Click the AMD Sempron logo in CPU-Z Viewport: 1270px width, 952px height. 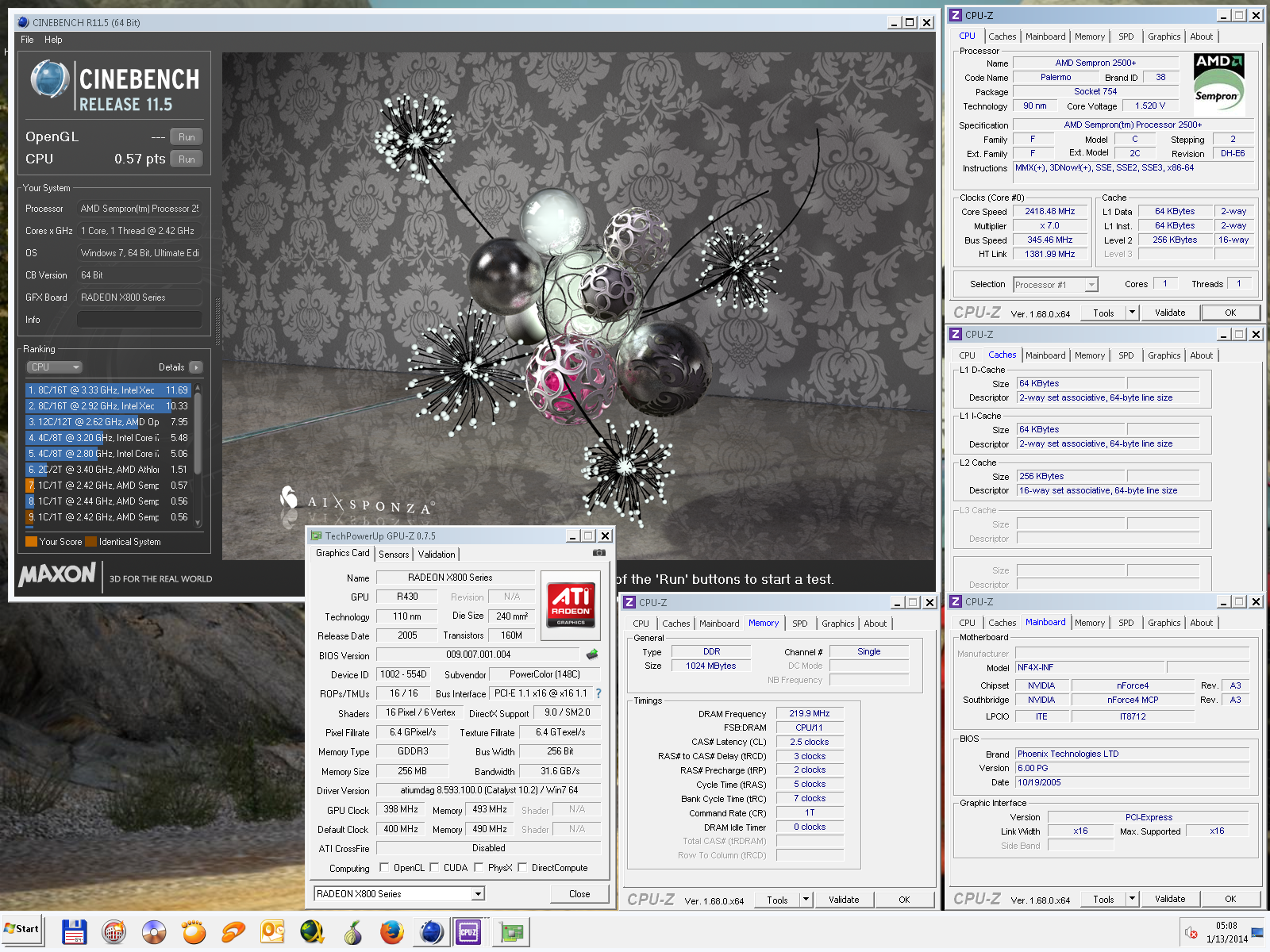(x=1219, y=84)
